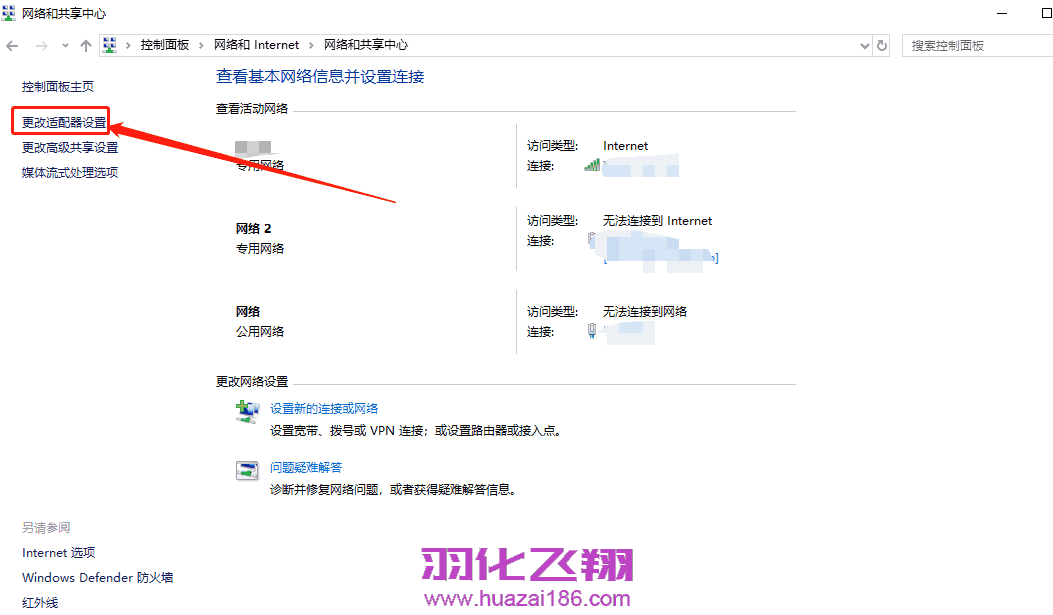This screenshot has width=1053, height=615.
Task: Open address bar history dropdown
Action: tap(864, 46)
